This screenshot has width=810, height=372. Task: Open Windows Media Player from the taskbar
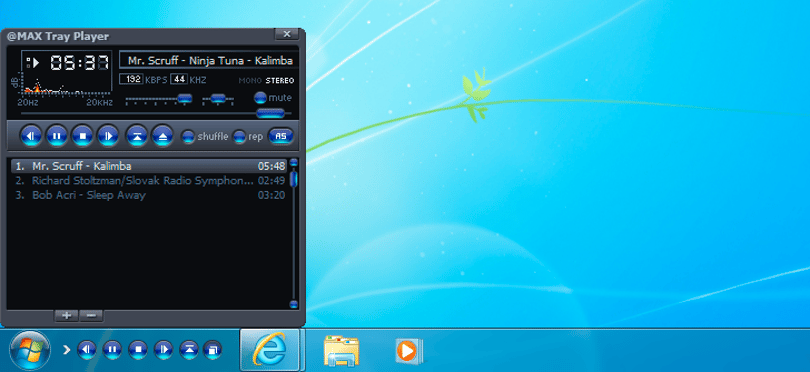click(408, 351)
